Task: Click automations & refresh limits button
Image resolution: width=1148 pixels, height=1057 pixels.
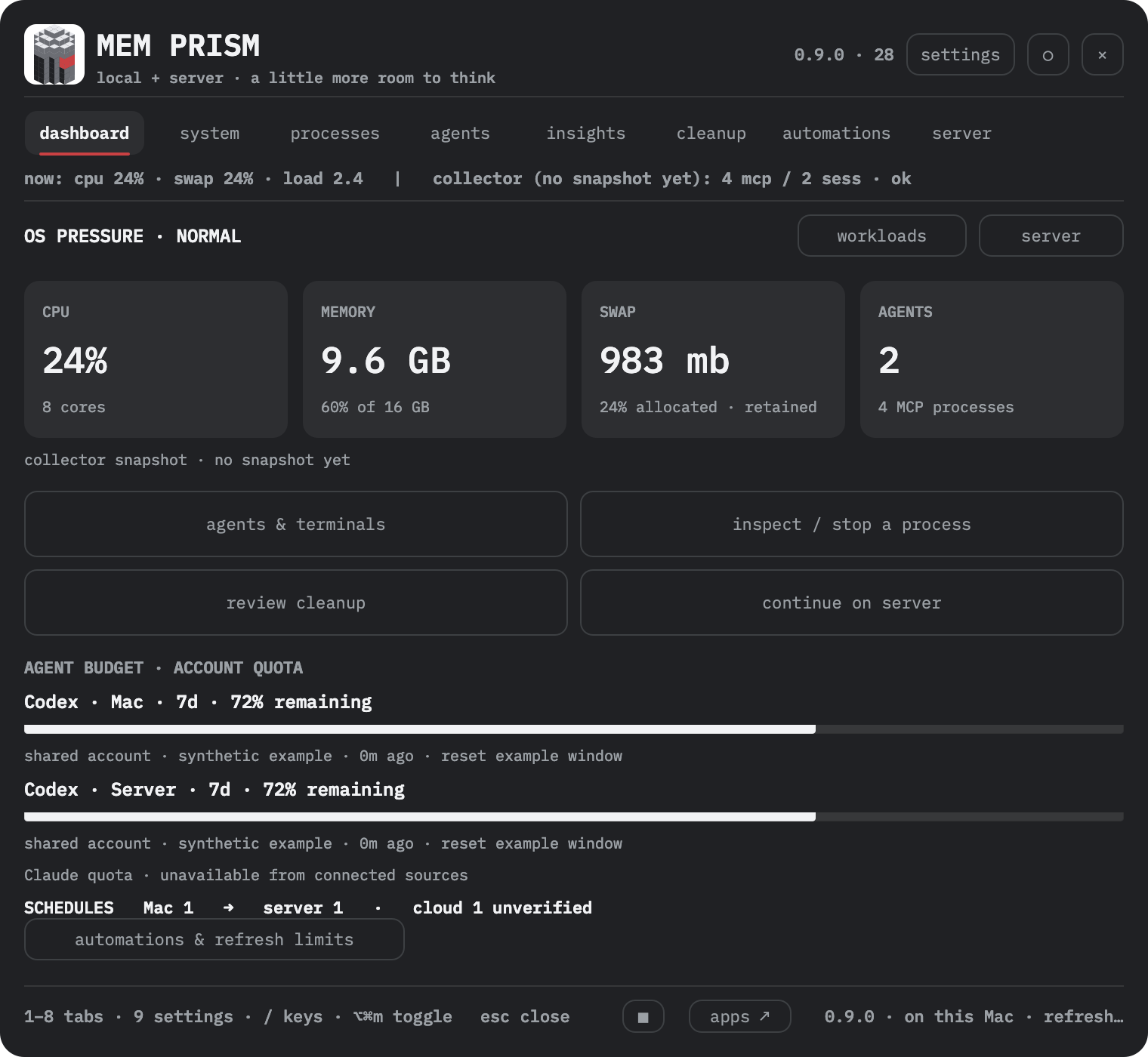Action: [214, 939]
